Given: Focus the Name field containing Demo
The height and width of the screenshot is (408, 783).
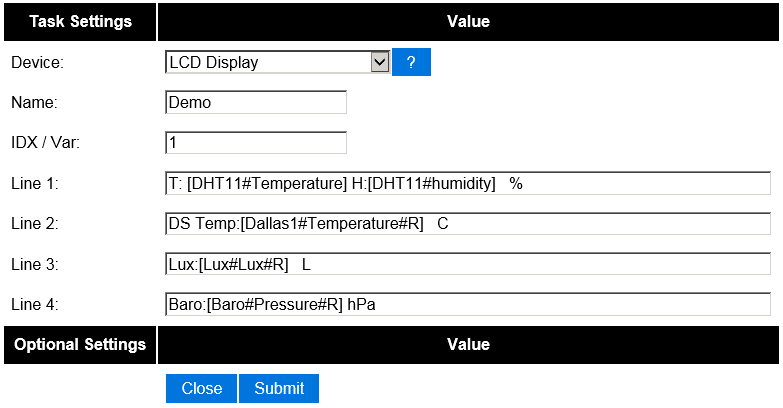Looking at the screenshot, I should pyautogui.click(x=256, y=102).
